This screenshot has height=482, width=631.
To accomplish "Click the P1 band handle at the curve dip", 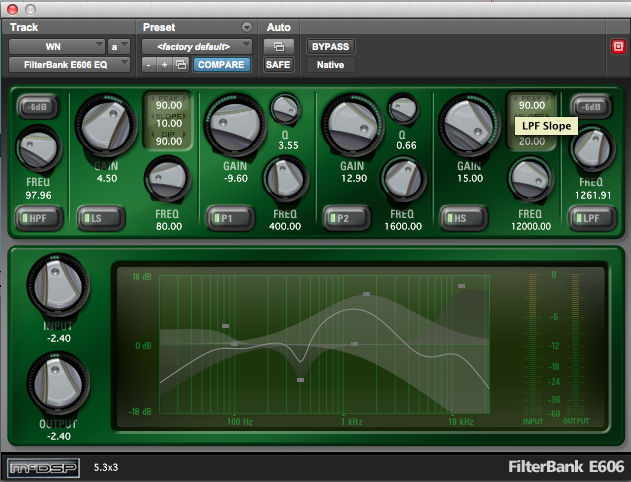I will (x=300, y=380).
